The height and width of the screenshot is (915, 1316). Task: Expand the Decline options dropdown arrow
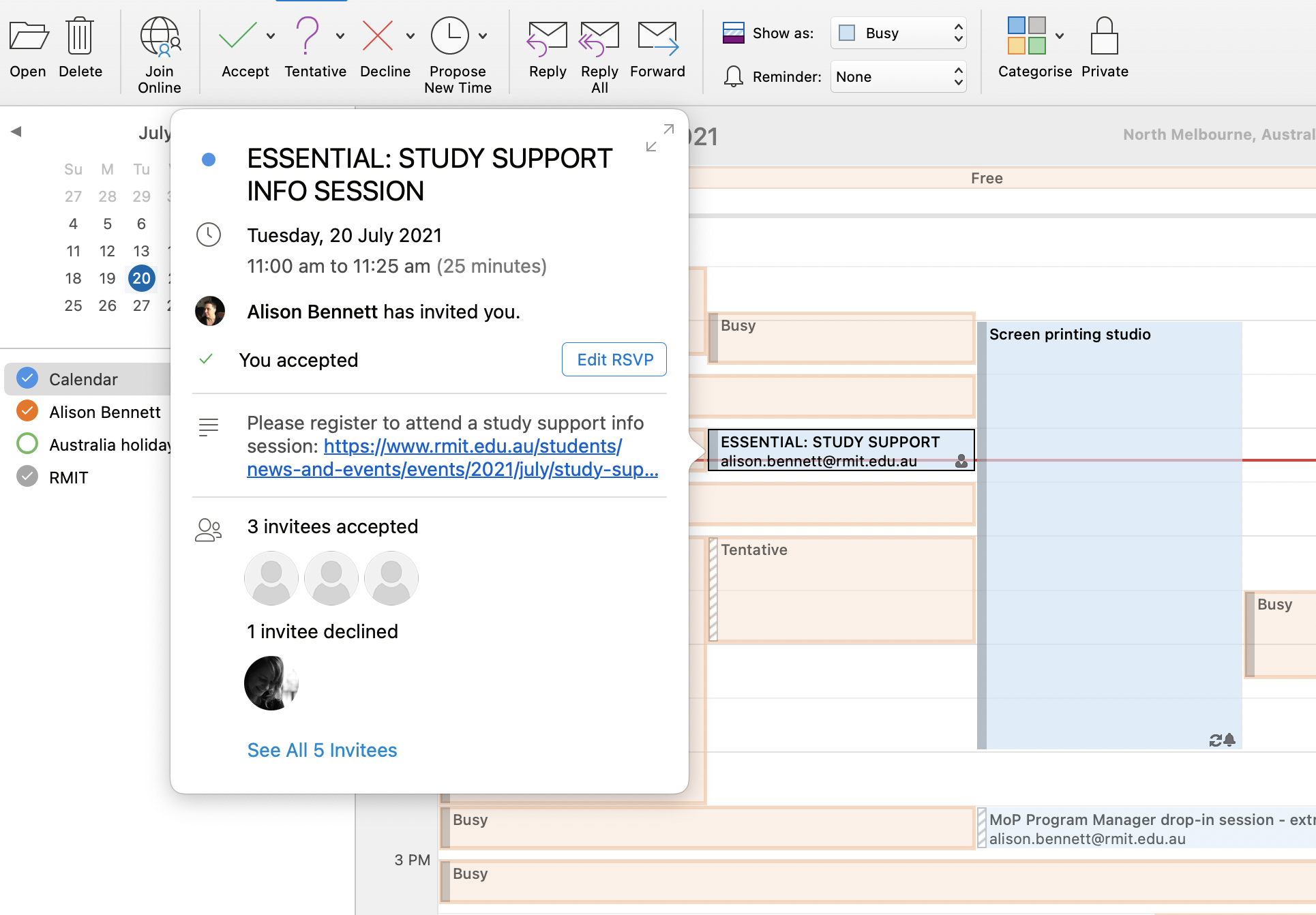point(410,36)
